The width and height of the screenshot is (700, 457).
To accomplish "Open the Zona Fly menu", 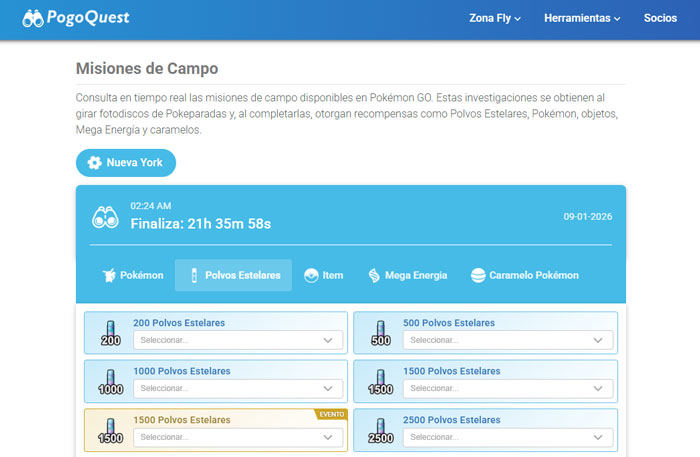I will click(494, 18).
